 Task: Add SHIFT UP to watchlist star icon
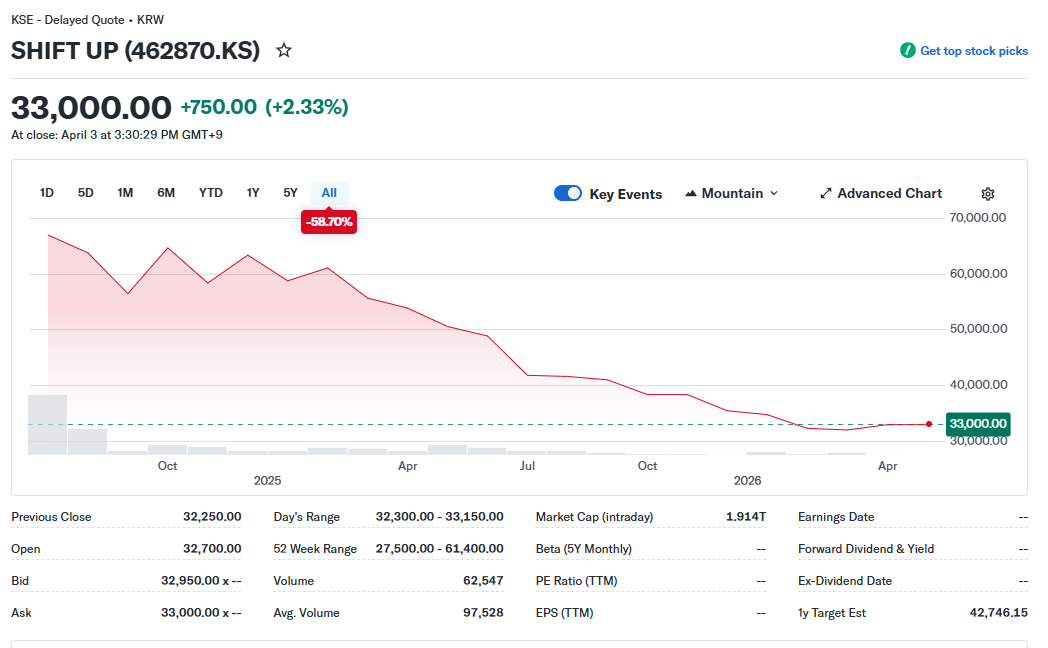[x=284, y=50]
